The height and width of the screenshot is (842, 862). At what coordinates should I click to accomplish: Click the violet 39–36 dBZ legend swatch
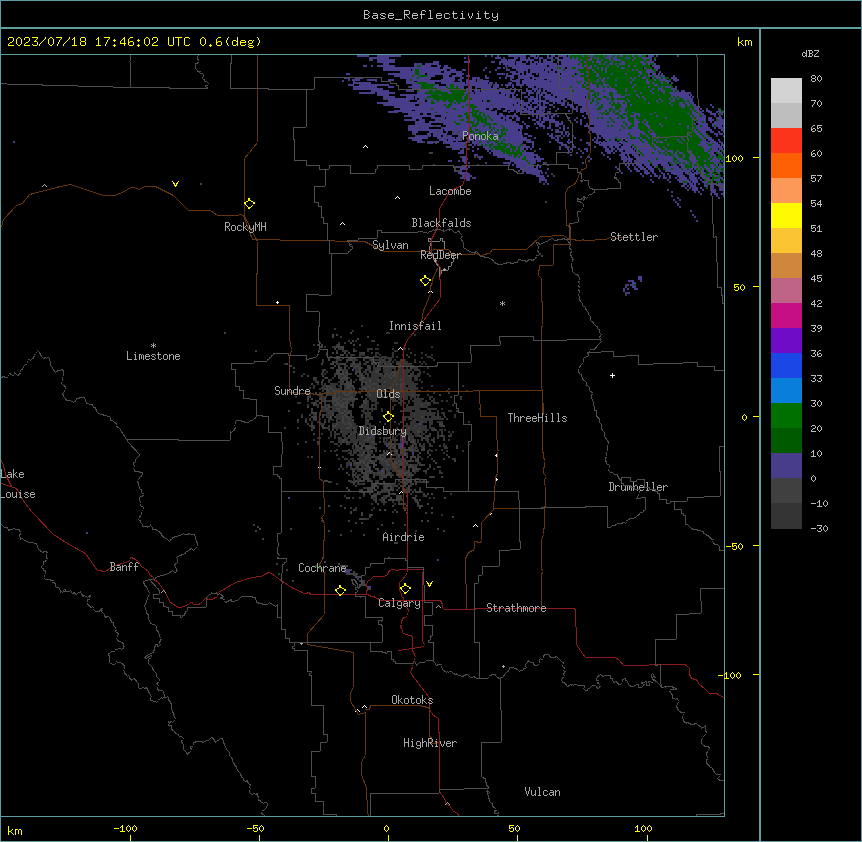[x=786, y=341]
